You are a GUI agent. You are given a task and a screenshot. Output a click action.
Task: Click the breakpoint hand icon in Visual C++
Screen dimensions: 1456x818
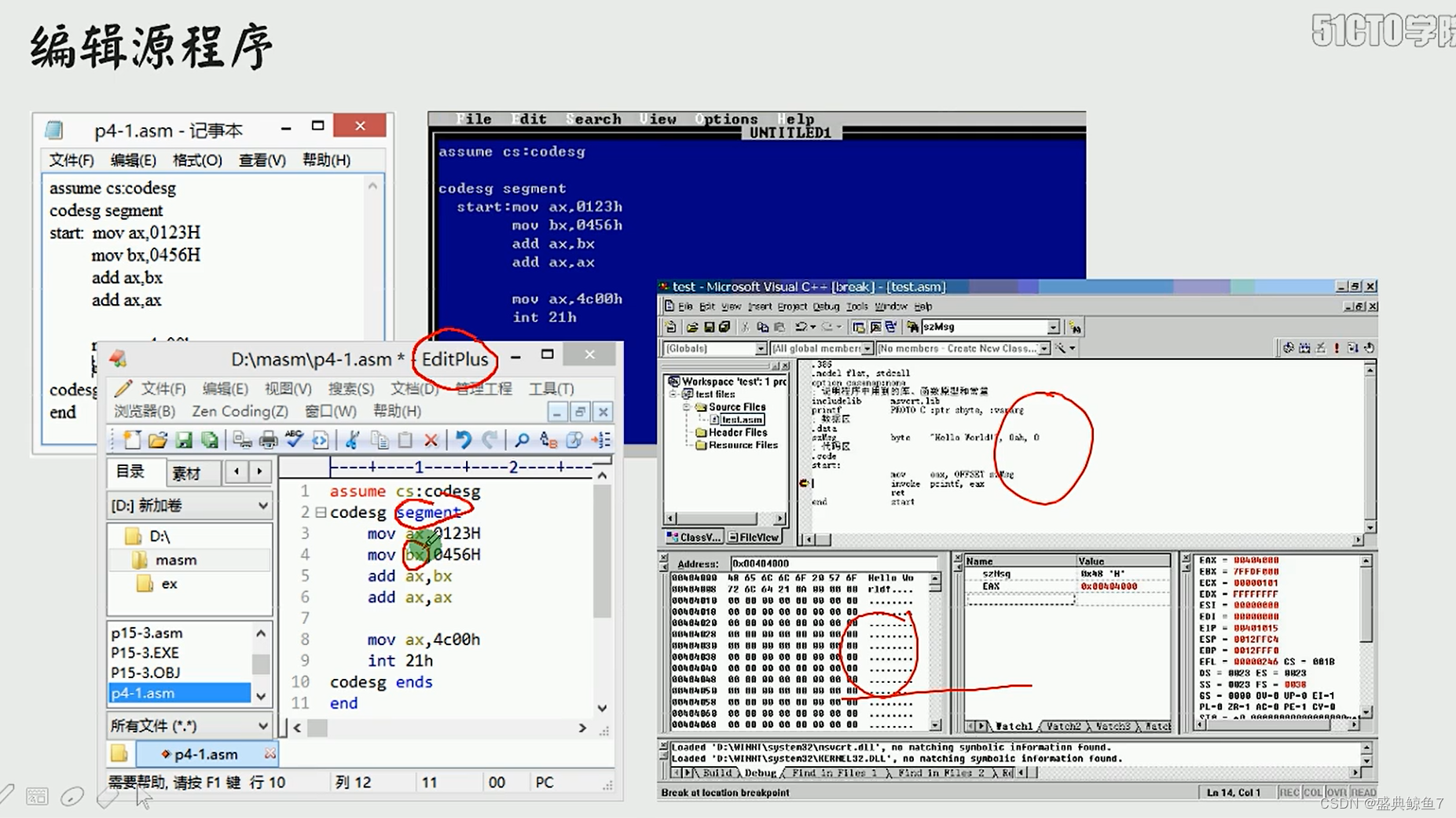pos(1369,348)
